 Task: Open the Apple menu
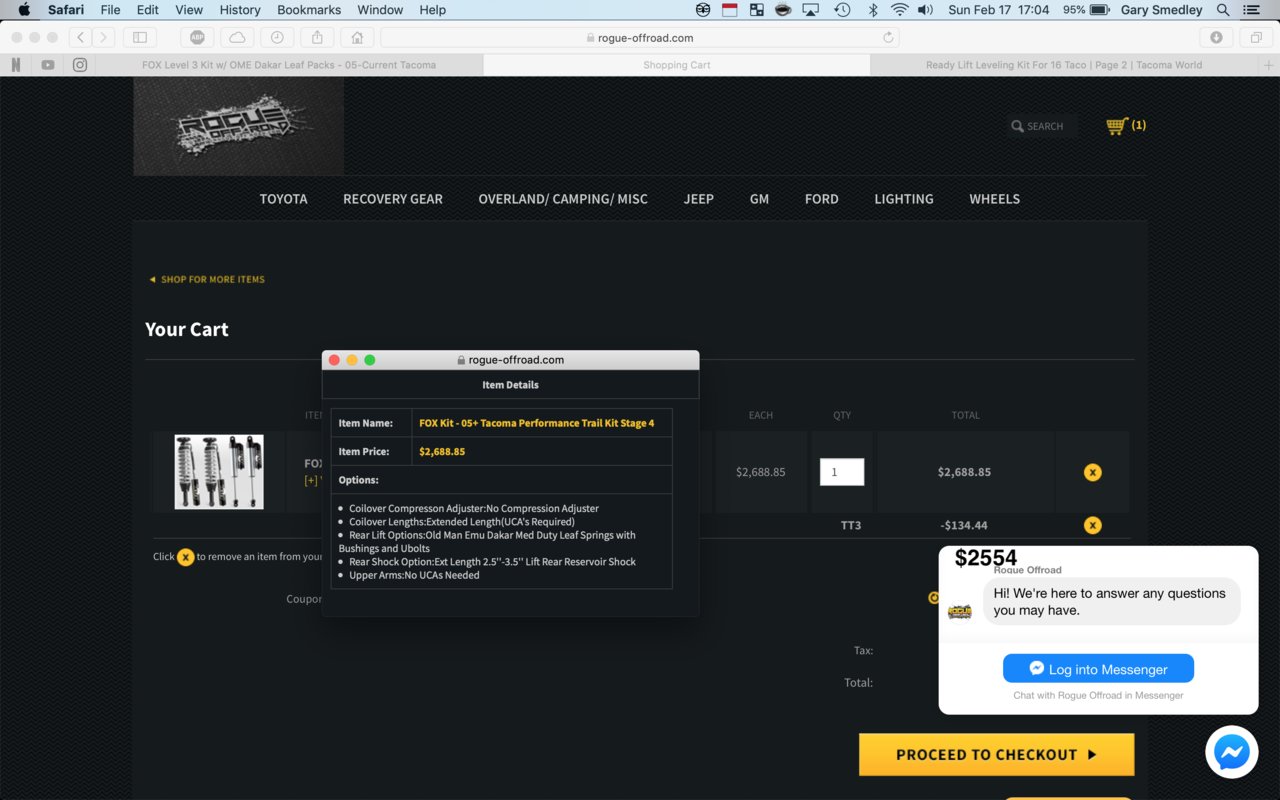24,10
